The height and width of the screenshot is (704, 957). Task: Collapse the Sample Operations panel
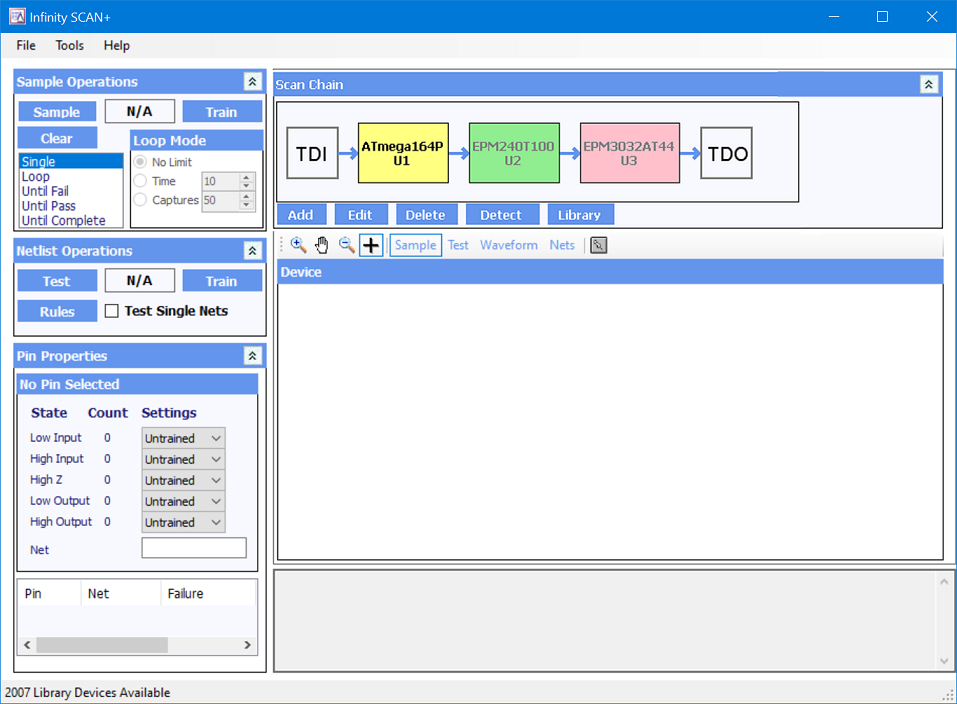coord(252,82)
